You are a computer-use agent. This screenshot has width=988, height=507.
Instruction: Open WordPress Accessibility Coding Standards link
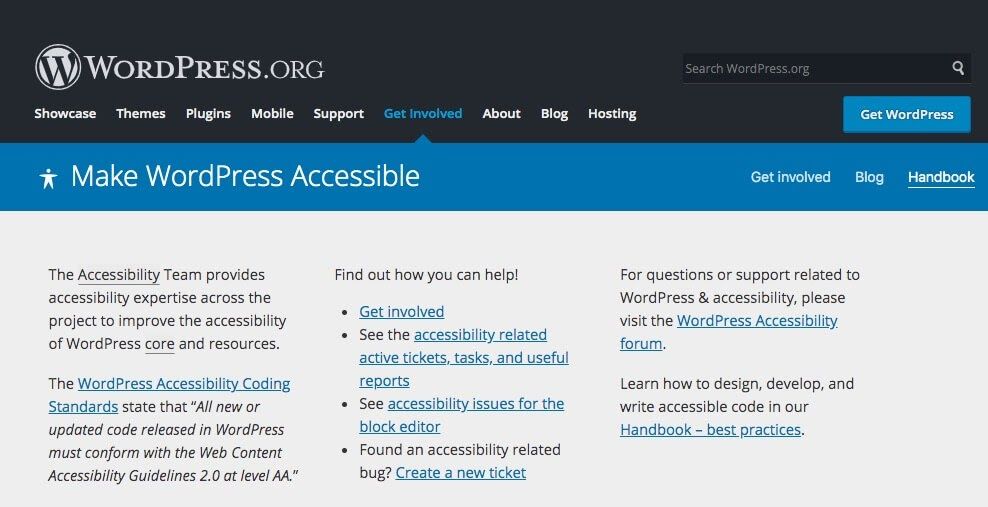click(184, 383)
